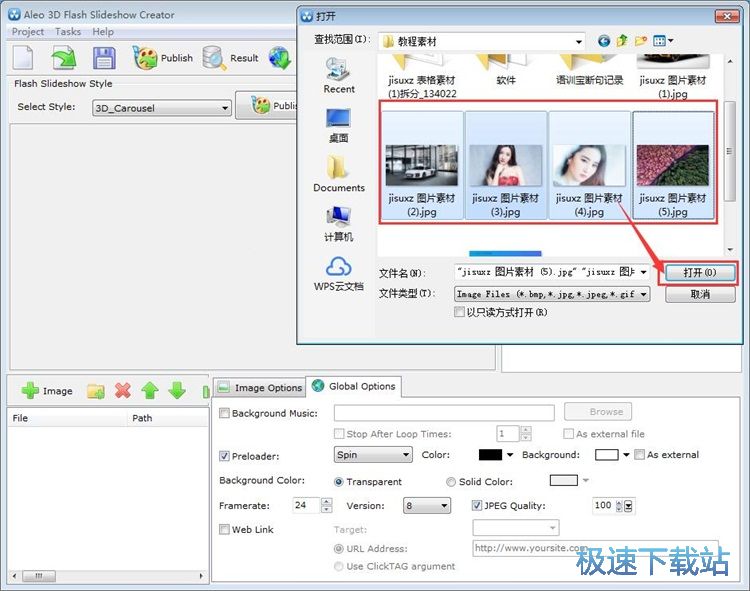Click the Save project floppy disk icon
Screen dimensions: 750x591
(x=104, y=58)
